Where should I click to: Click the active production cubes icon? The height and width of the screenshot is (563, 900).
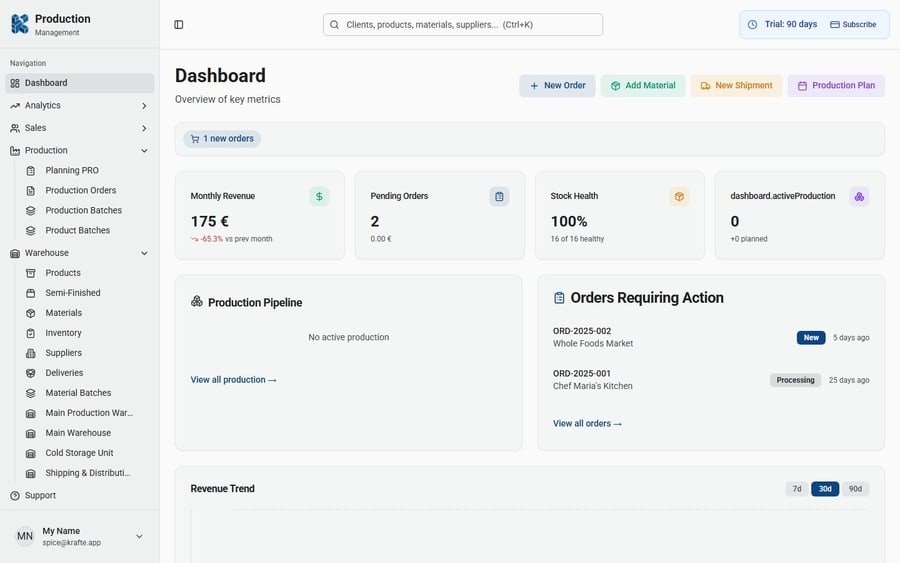[x=859, y=197]
